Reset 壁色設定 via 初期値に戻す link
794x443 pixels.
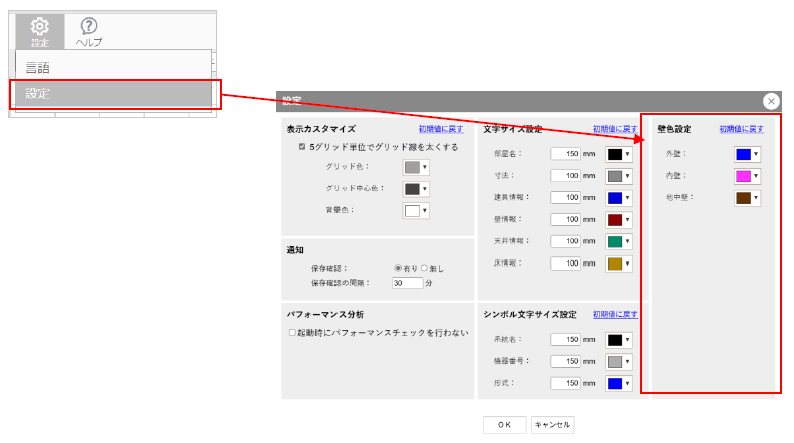[x=741, y=129]
